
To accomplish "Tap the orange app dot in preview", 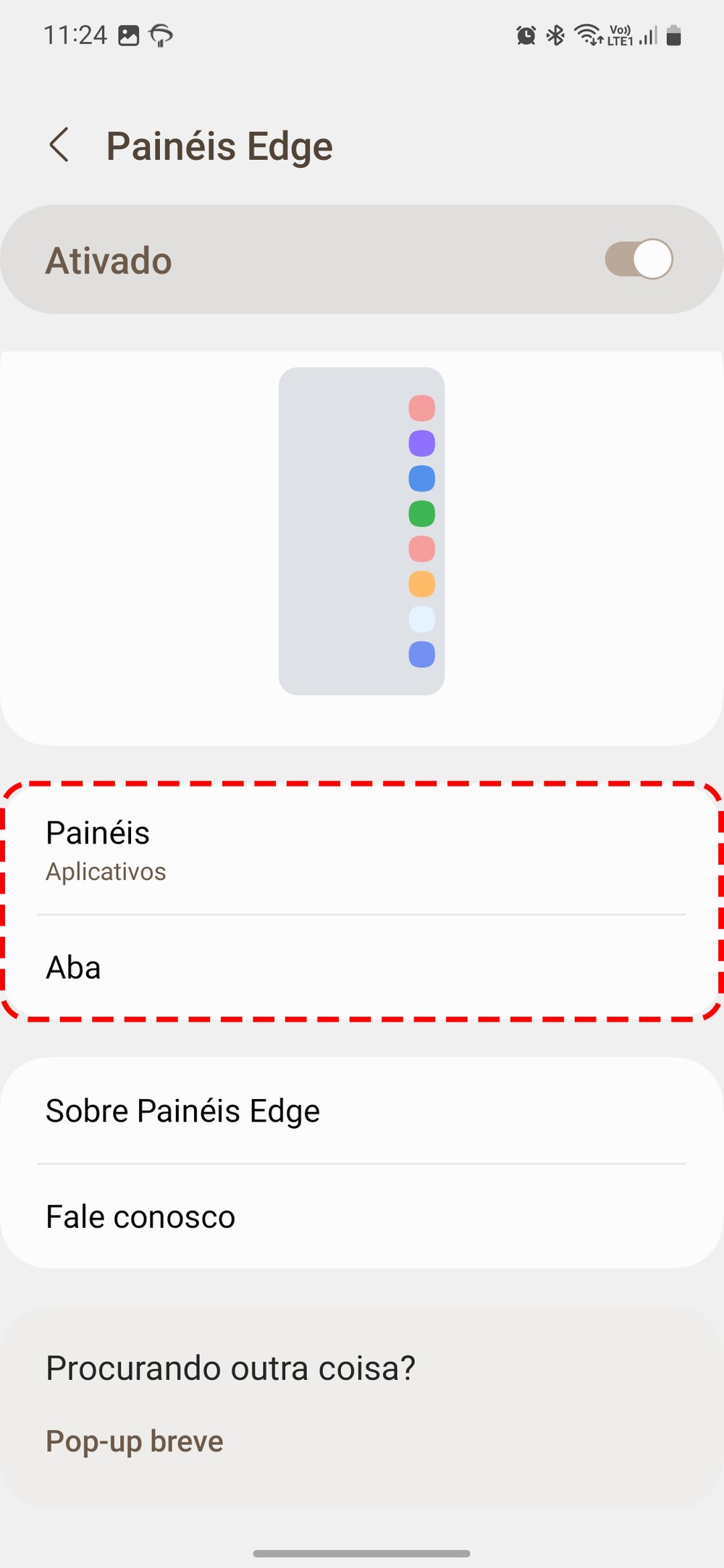I will tap(422, 584).
